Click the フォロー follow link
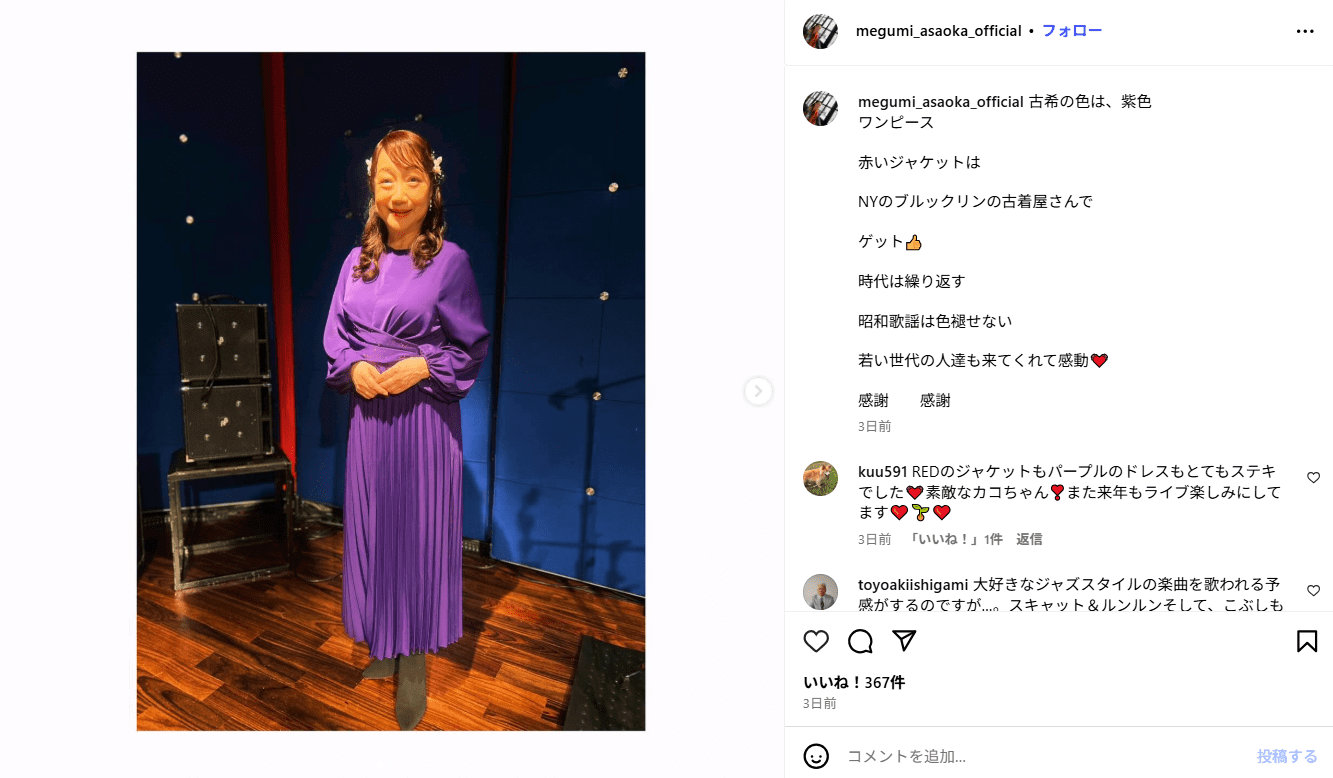The height and width of the screenshot is (778, 1333). click(1072, 31)
